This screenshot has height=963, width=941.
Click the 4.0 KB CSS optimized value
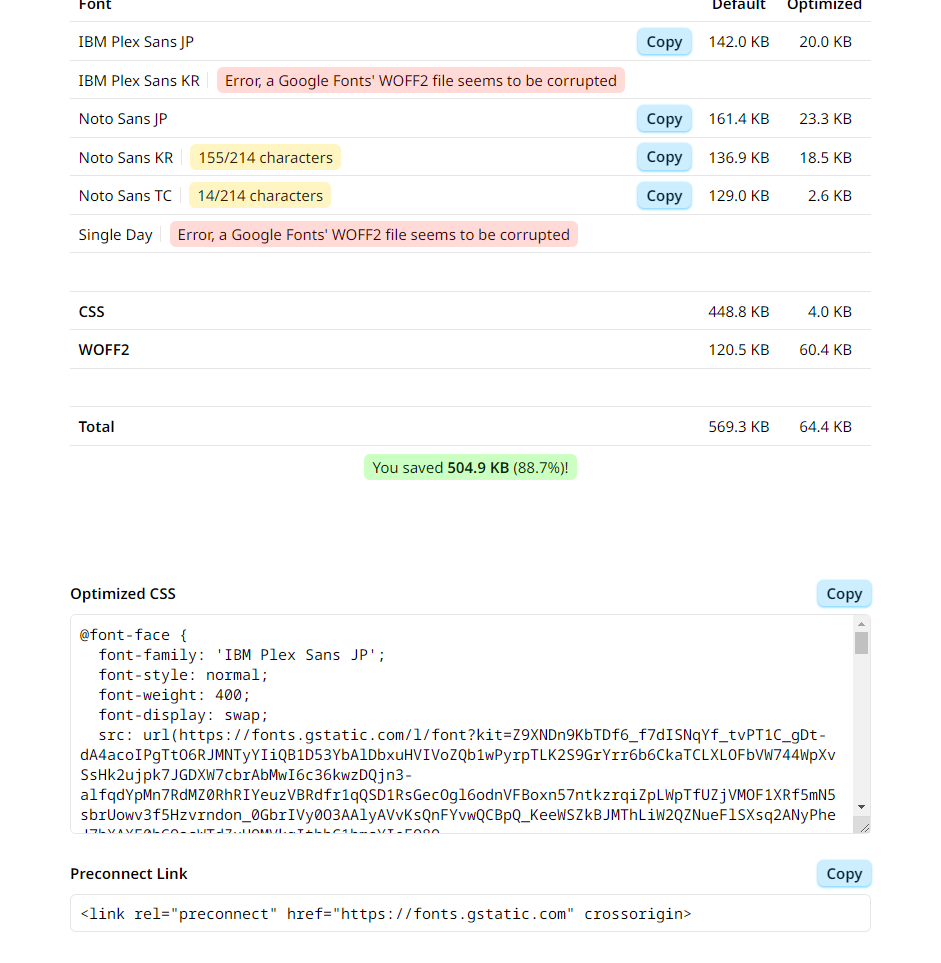(x=830, y=312)
